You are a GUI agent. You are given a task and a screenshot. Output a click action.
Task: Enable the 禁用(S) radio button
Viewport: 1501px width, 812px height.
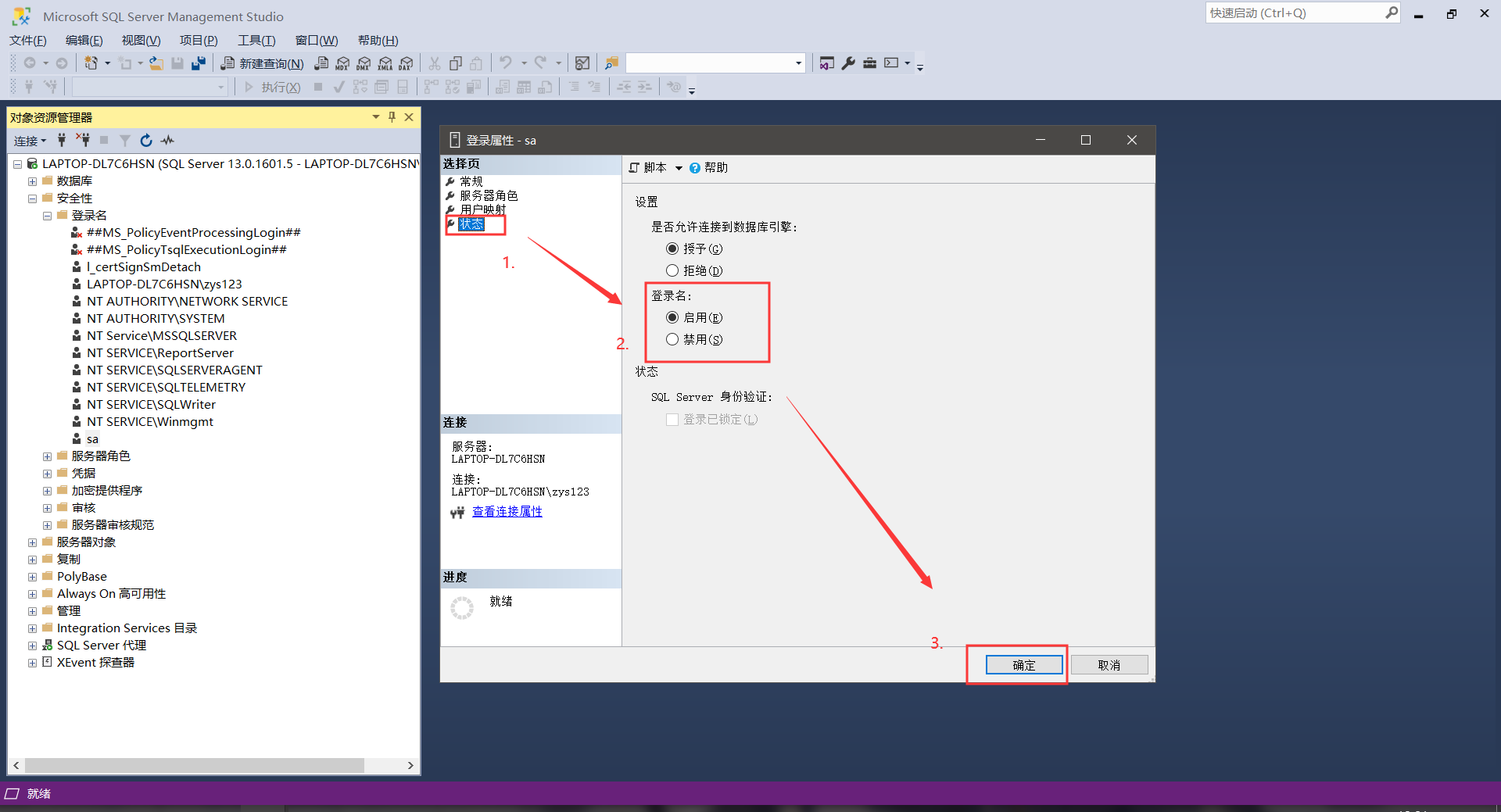pyautogui.click(x=672, y=339)
